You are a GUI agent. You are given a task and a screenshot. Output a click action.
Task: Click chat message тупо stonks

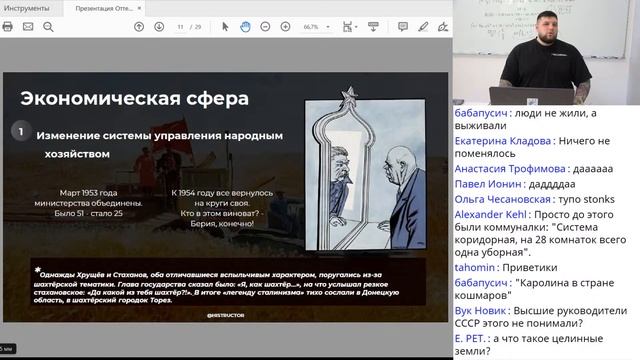[x=586, y=199]
